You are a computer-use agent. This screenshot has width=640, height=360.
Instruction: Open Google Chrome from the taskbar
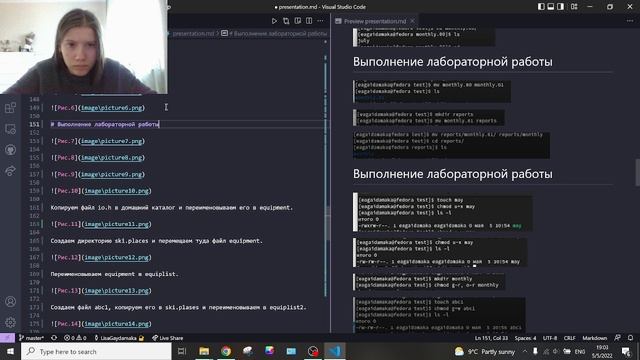click(226, 351)
